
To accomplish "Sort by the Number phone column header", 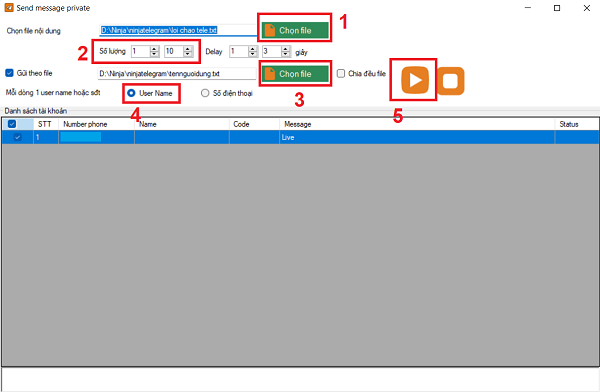I will (x=96, y=124).
